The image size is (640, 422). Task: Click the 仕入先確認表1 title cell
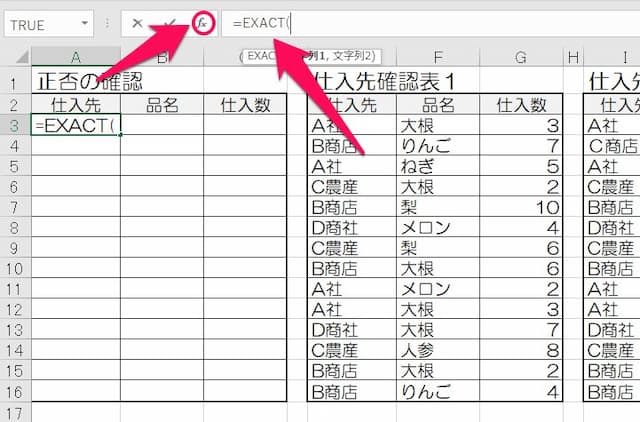pyautogui.click(x=384, y=82)
